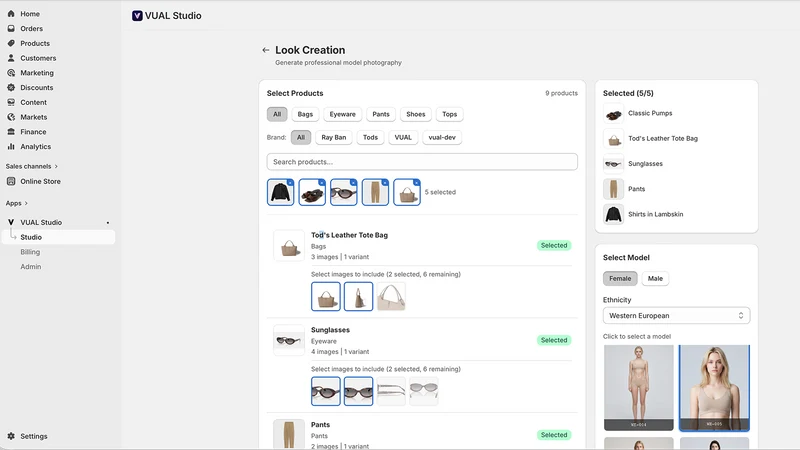The width and height of the screenshot is (800, 450).
Task: Toggle Selected badge for Sunglasses
Action: coord(554,340)
